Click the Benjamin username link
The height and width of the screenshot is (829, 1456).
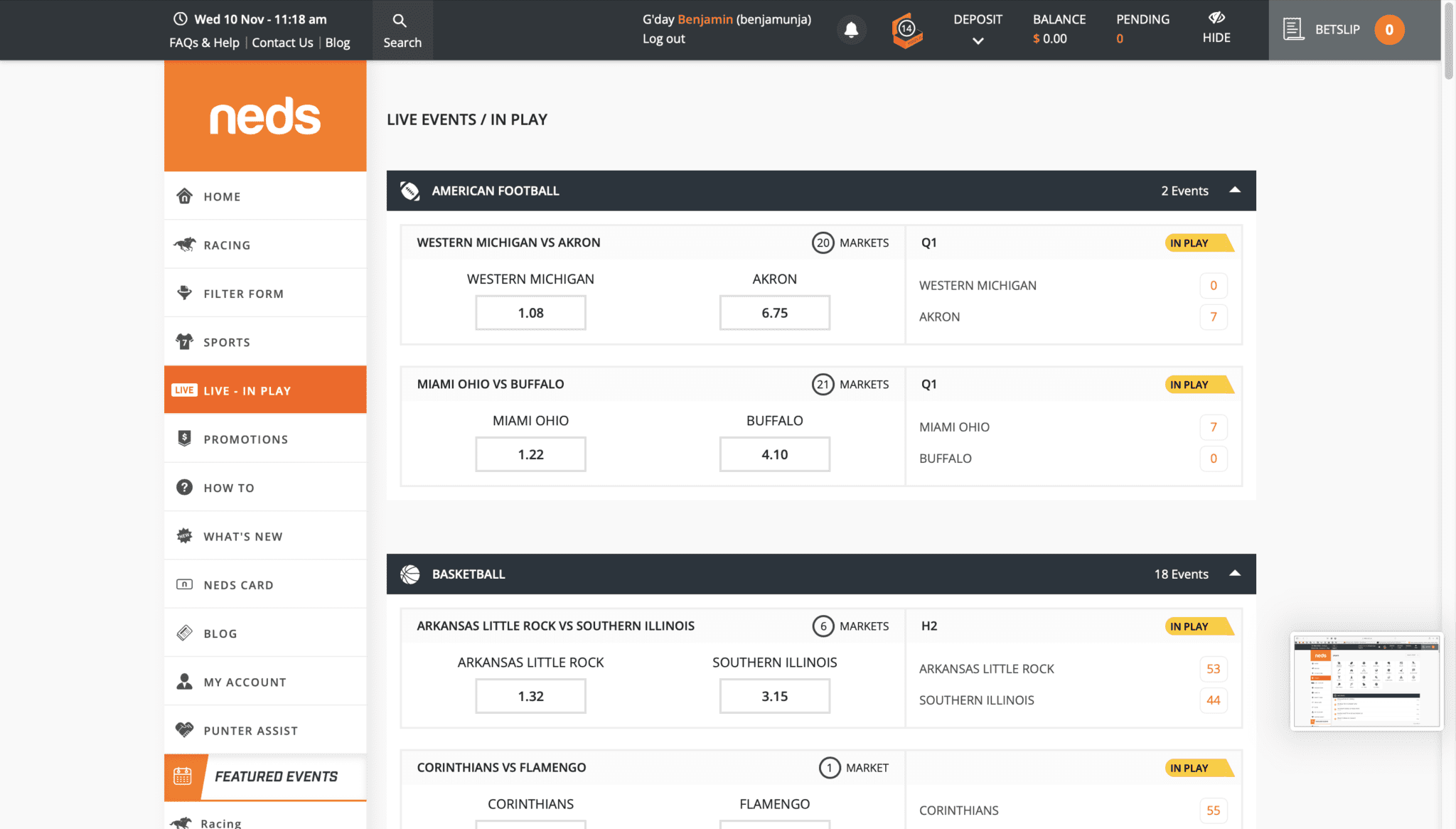click(705, 19)
